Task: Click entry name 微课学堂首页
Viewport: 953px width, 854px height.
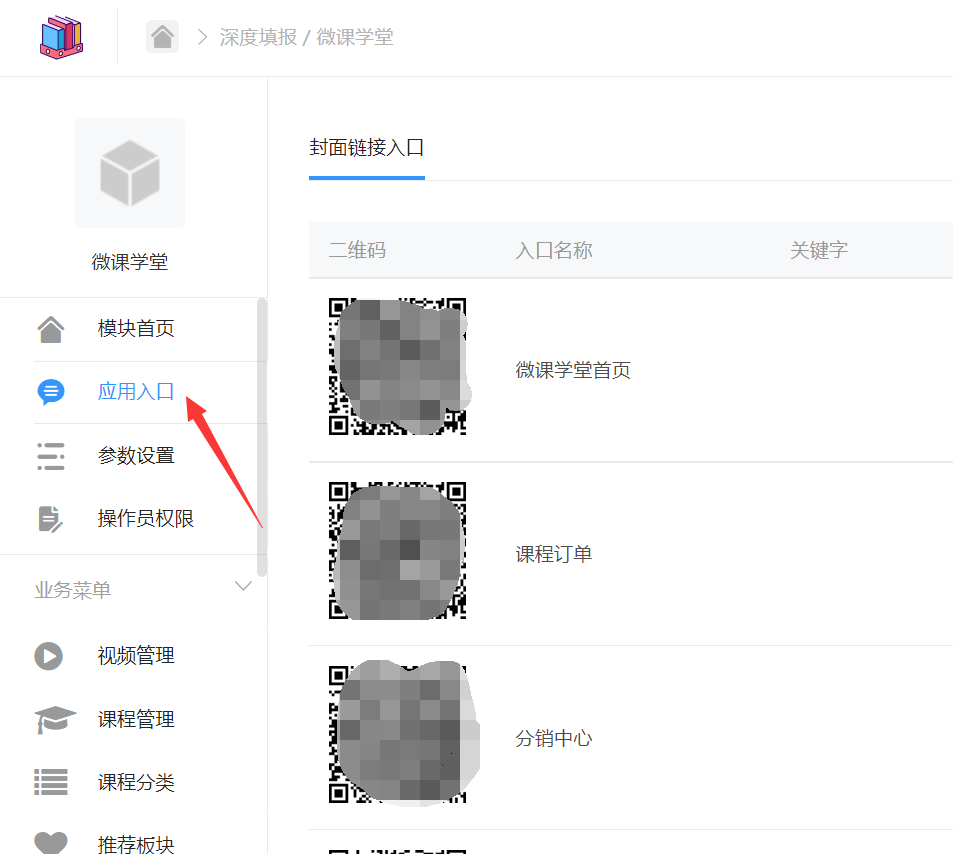Action: click(x=573, y=370)
